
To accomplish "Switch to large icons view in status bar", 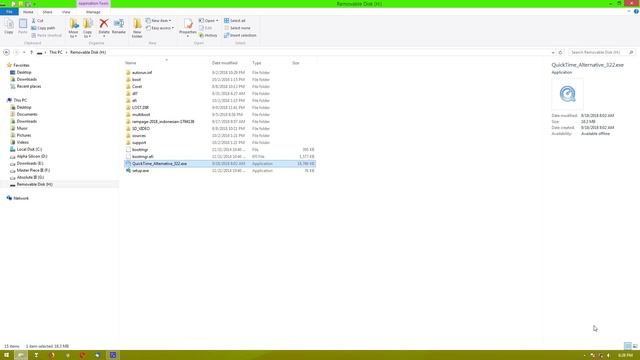I will (635, 346).
